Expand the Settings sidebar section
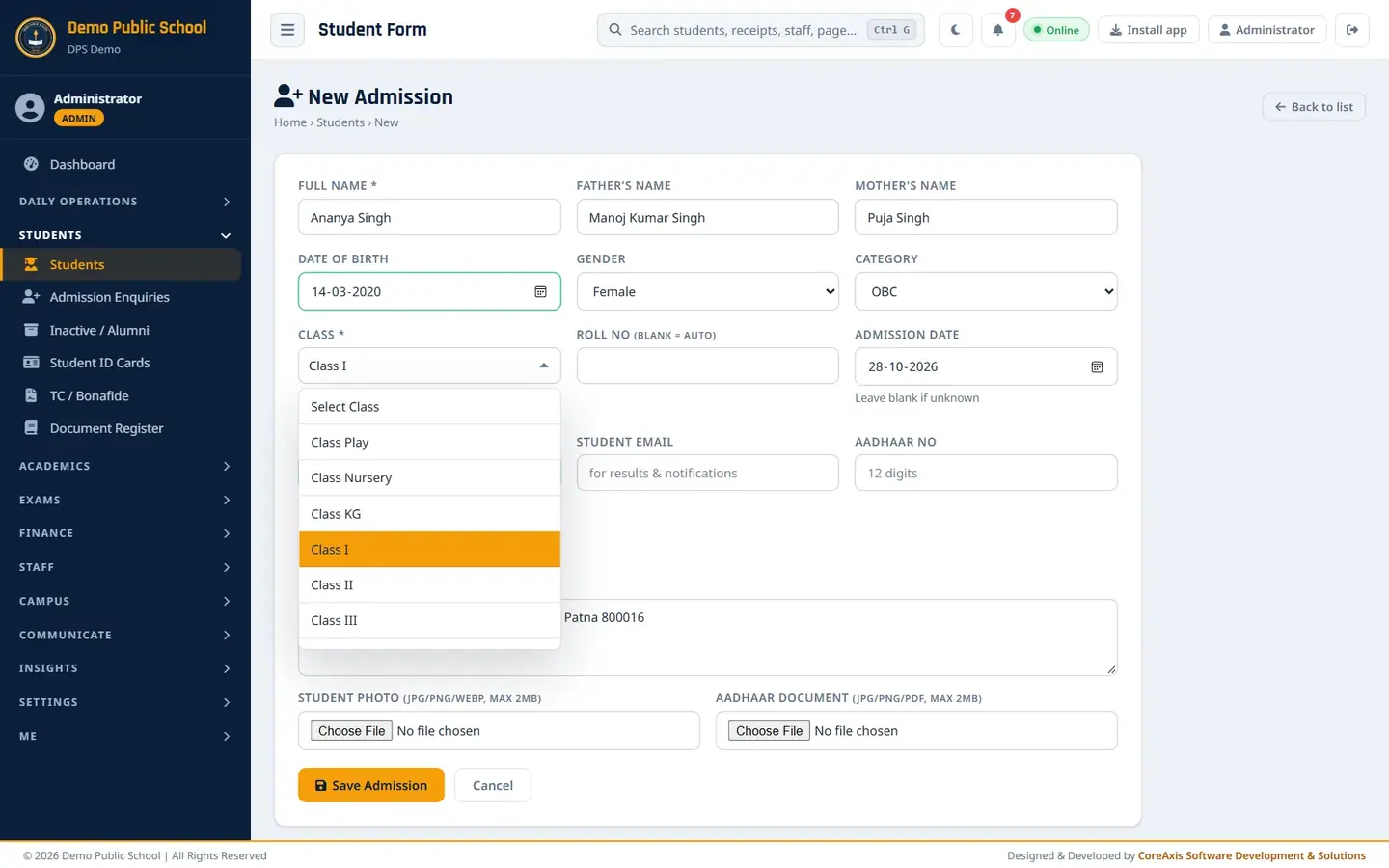Screen dimensions: 1389x868 coord(125,702)
